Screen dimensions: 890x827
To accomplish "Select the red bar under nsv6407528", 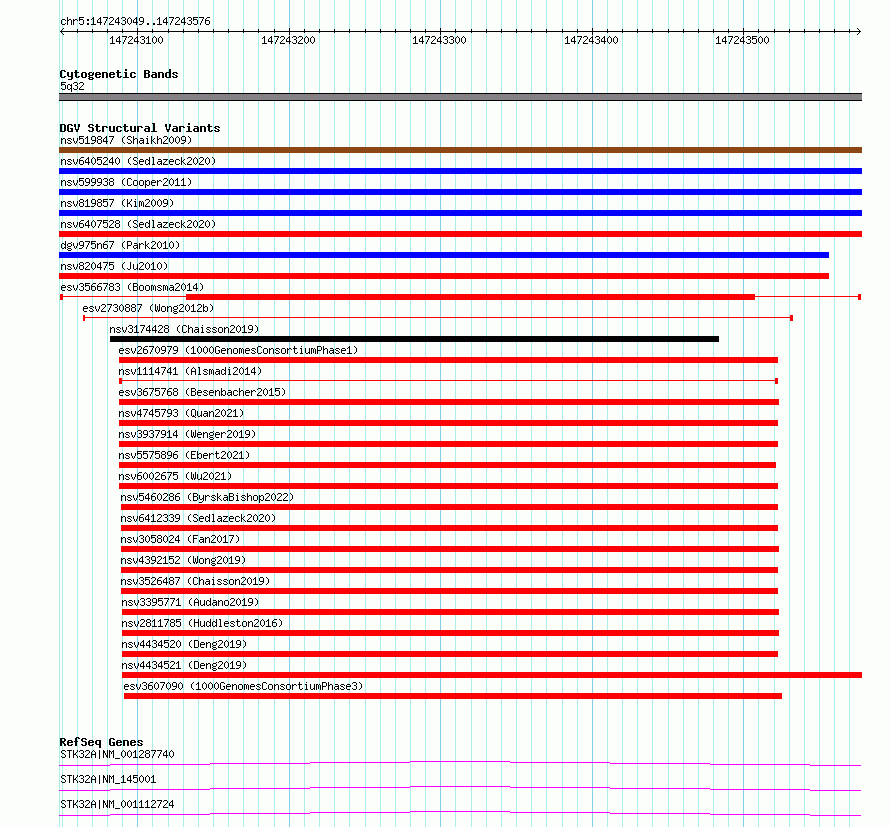I will pyautogui.click(x=460, y=234).
